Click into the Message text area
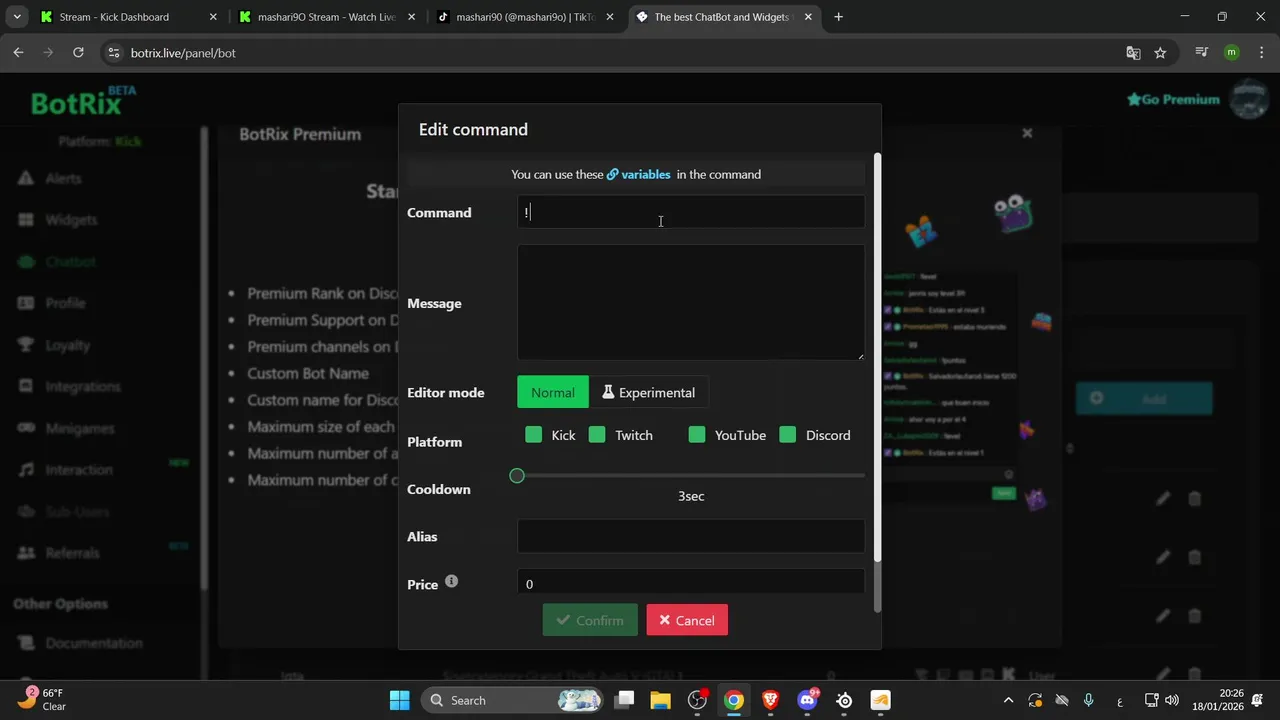This screenshot has height=720, width=1280. pos(691,302)
